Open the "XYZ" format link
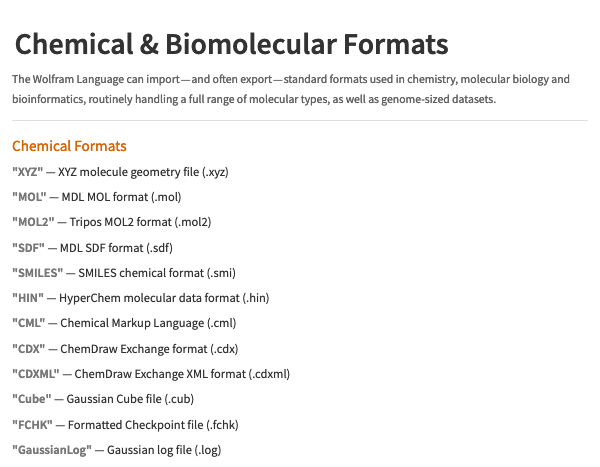 tap(28, 172)
